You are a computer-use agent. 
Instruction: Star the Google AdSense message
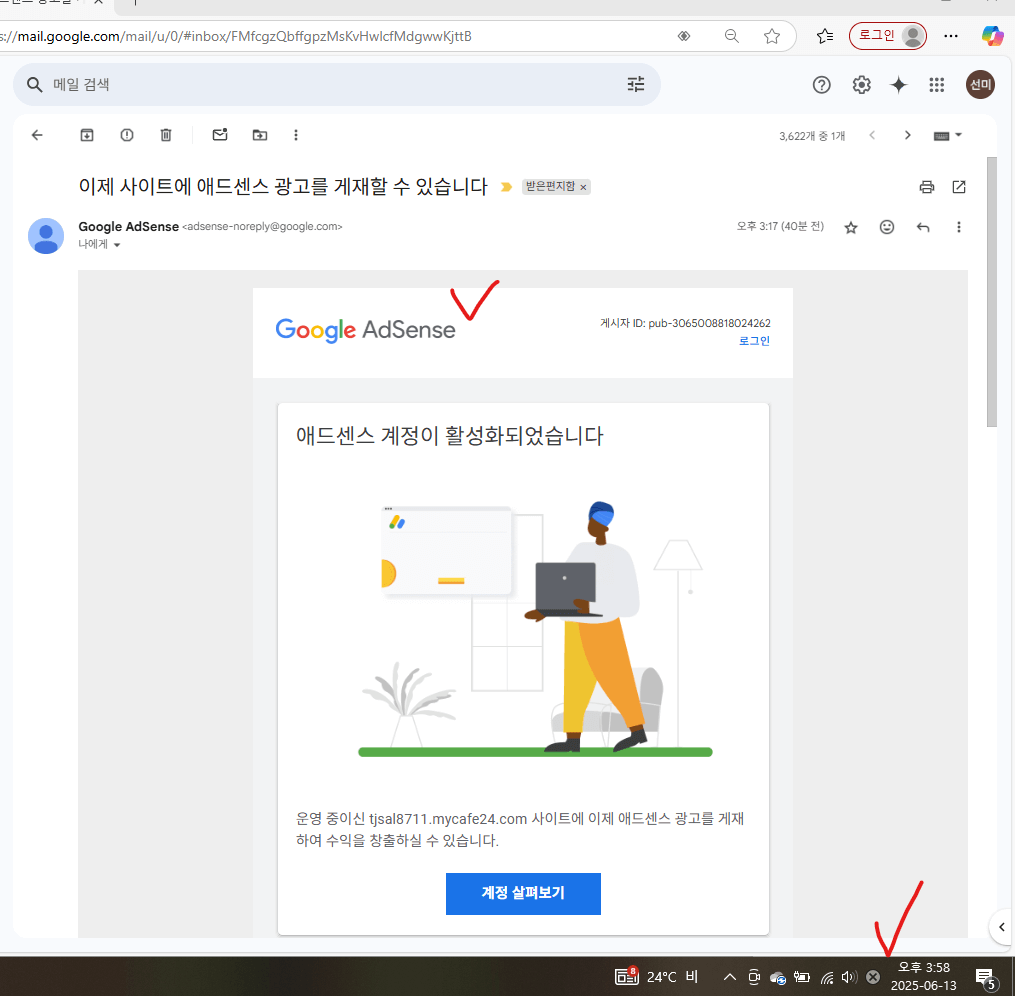[851, 227]
